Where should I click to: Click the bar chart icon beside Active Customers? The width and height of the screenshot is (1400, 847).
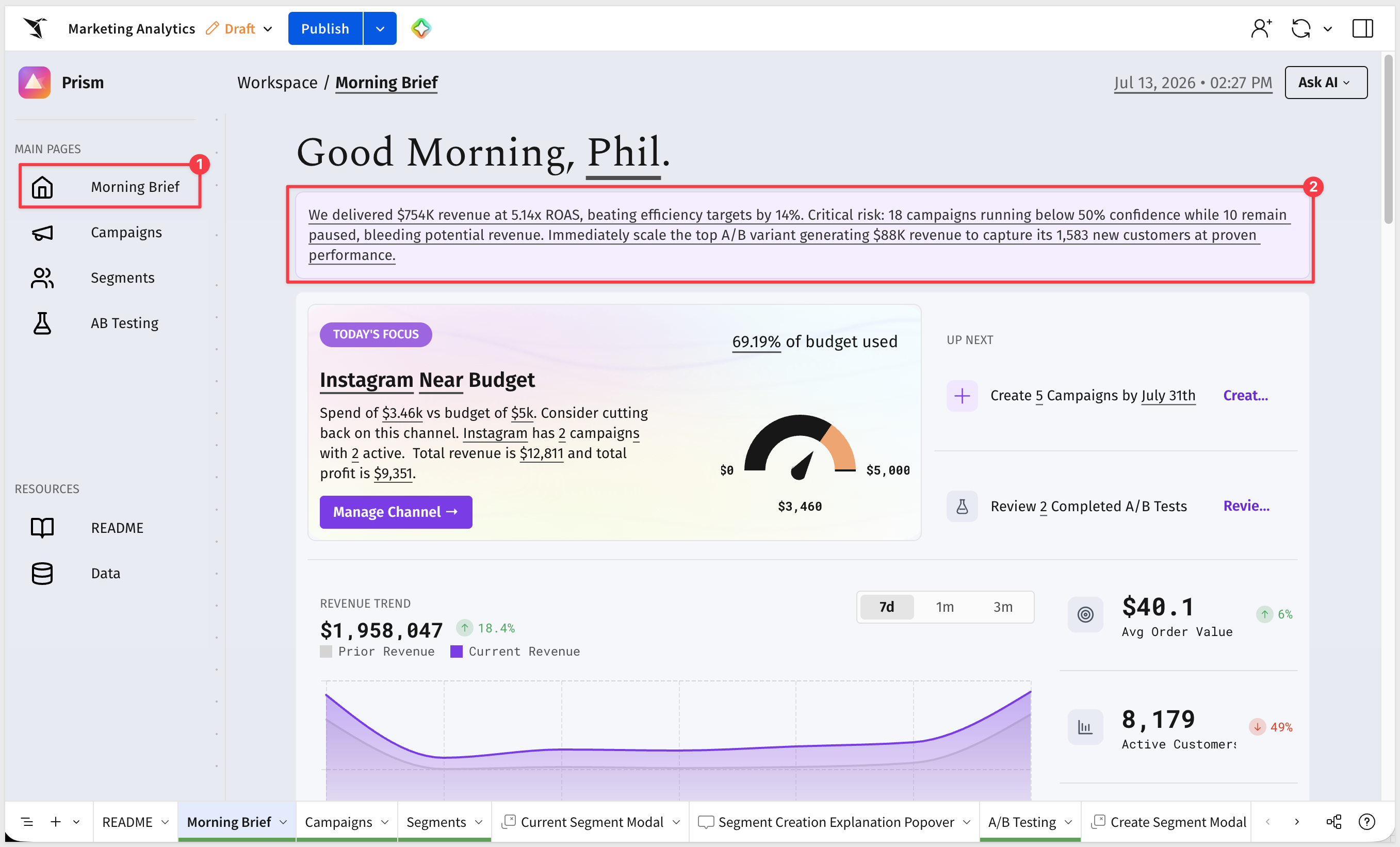[x=1085, y=727]
